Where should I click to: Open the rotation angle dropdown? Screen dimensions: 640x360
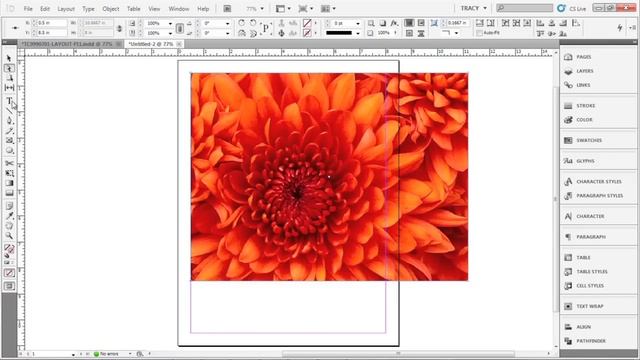pyautogui.click(x=227, y=23)
